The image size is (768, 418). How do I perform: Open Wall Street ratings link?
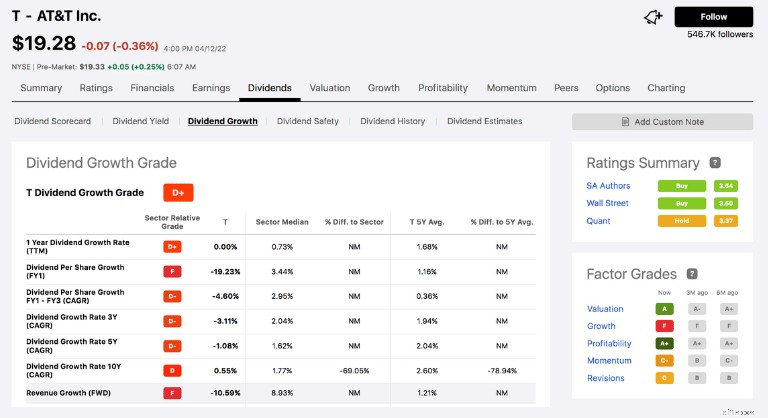(607, 203)
